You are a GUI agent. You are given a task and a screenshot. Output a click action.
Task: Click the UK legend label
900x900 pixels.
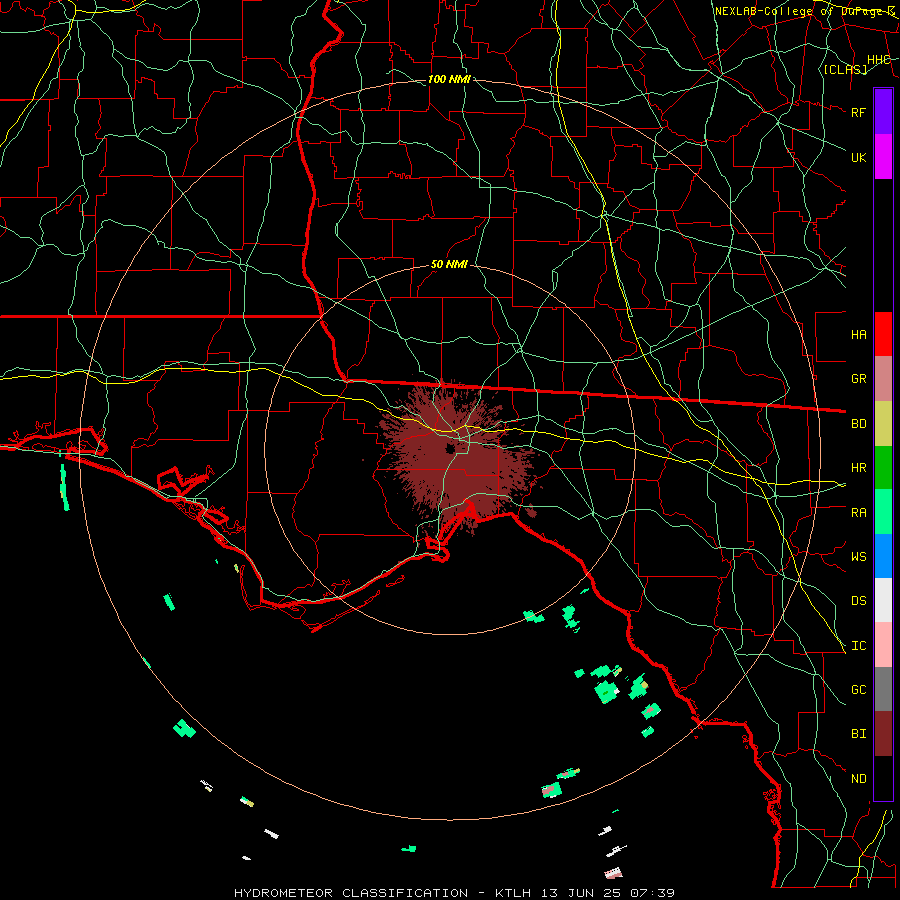point(858,157)
